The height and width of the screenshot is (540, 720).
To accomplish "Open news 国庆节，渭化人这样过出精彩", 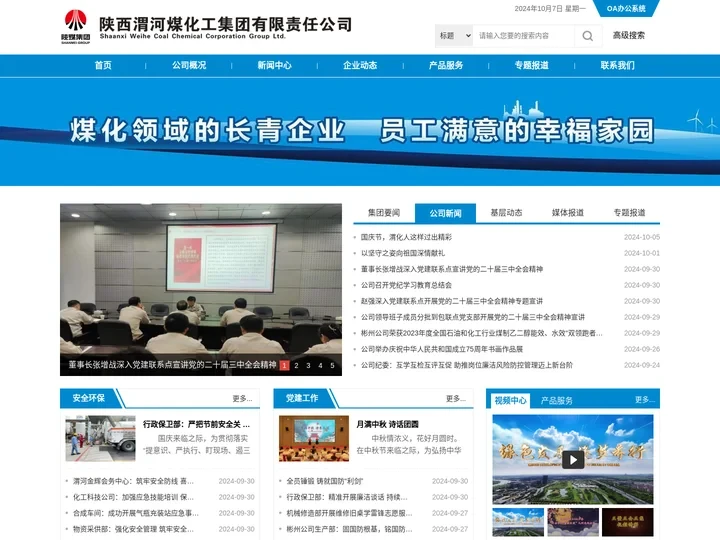I will coord(406,237).
